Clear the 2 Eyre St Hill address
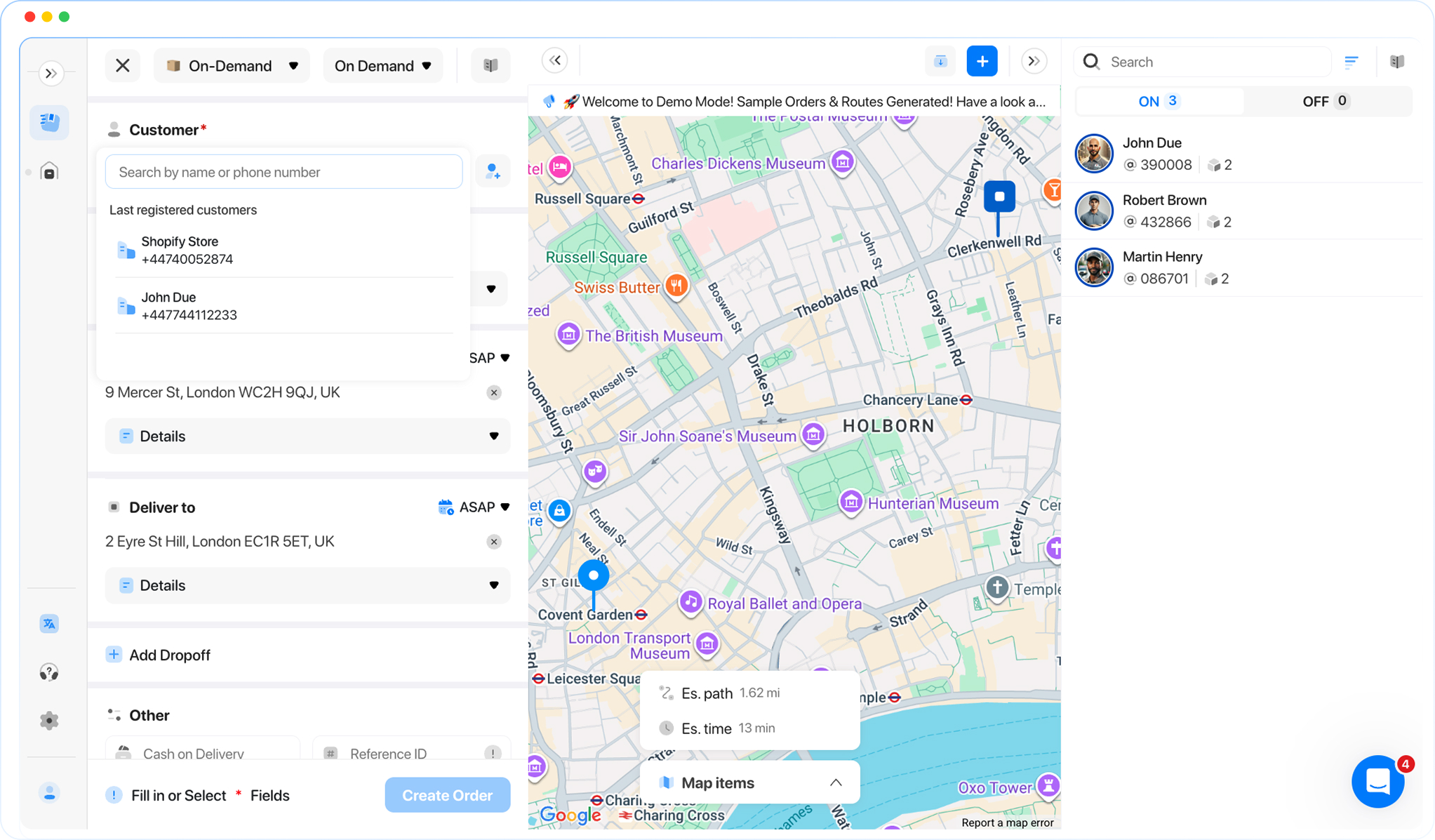 point(494,542)
